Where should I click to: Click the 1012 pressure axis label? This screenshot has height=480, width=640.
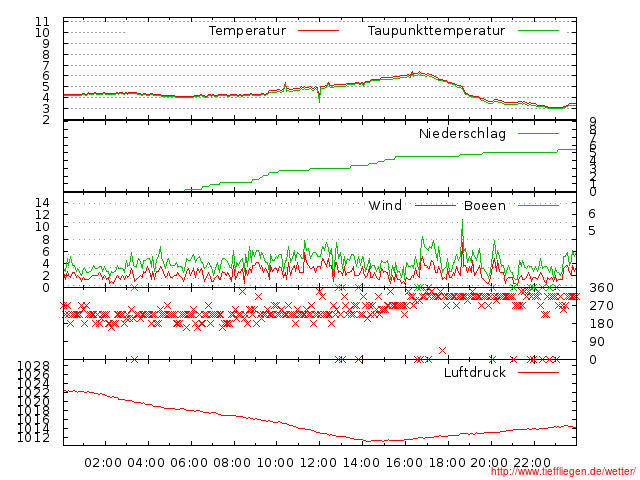(x=33, y=438)
